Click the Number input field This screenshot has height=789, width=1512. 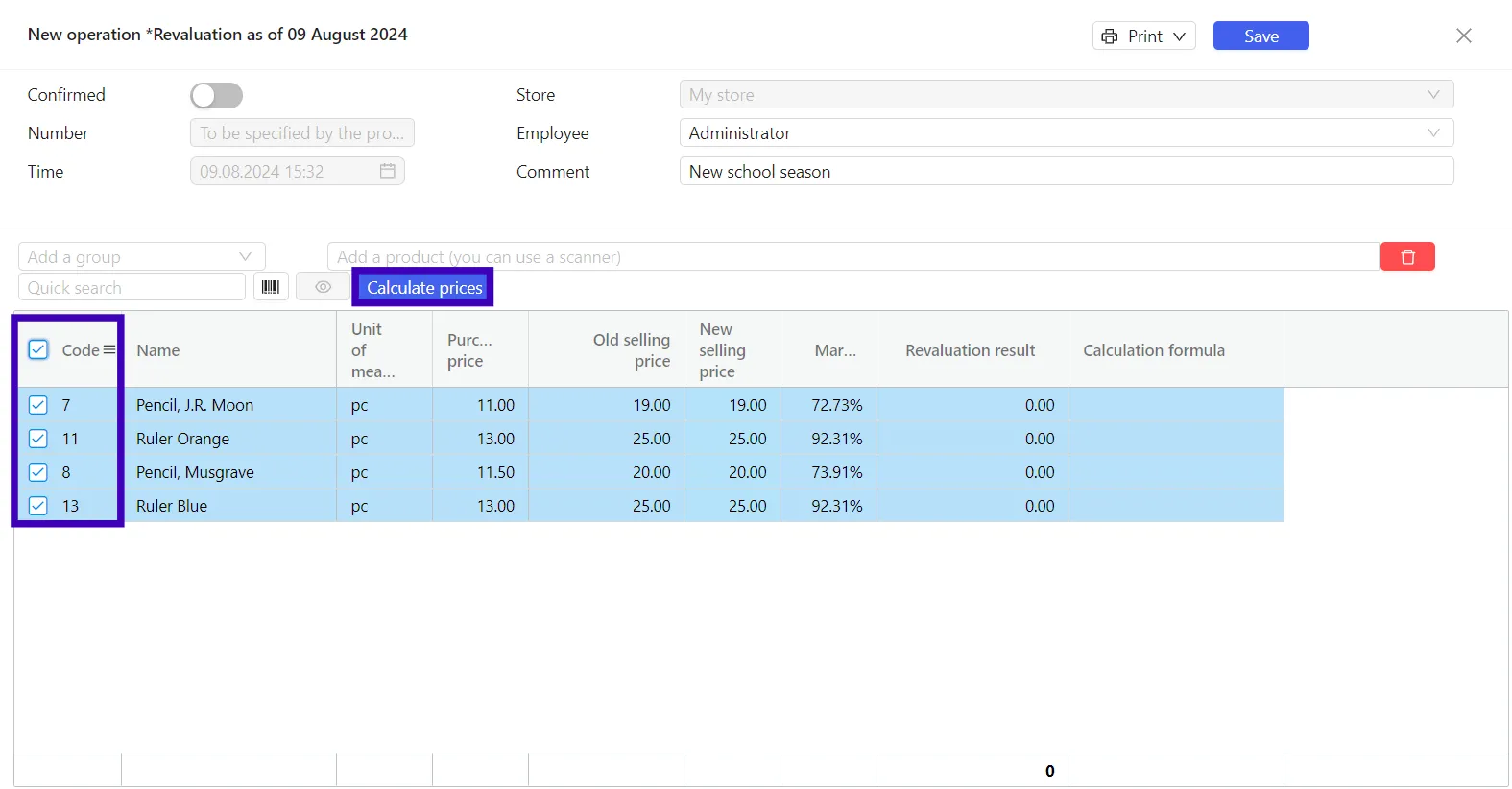pos(302,132)
